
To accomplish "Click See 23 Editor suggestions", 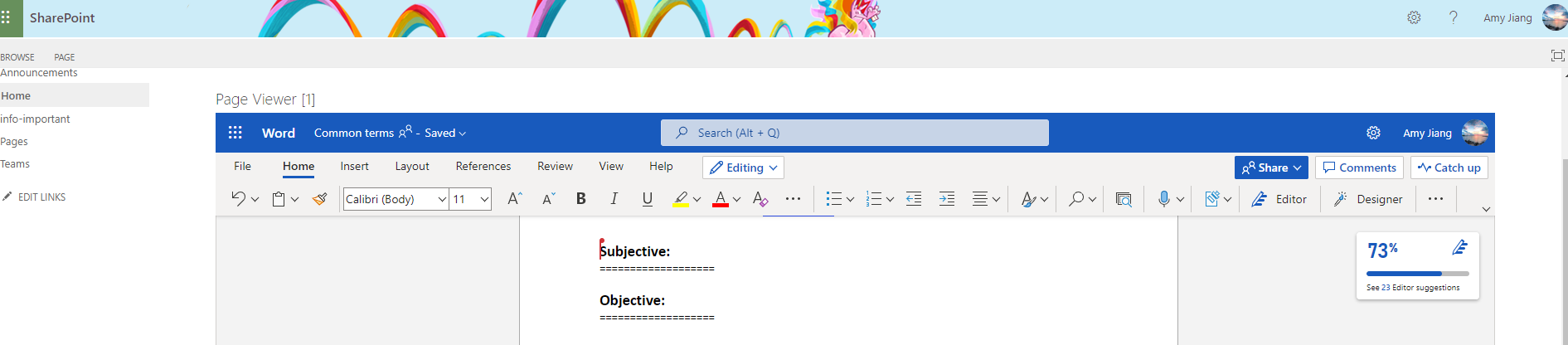I will 1413,288.
